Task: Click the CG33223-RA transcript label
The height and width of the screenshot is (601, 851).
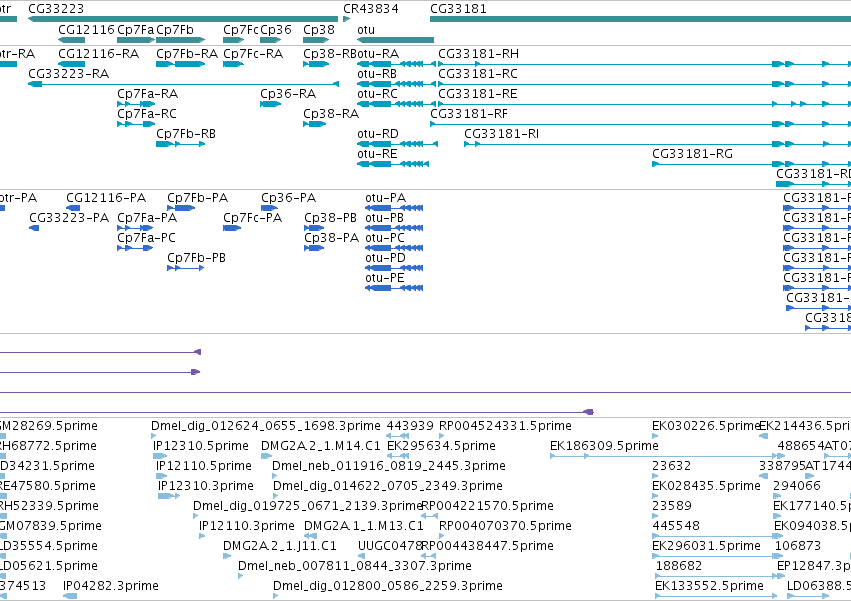Action: click(68, 74)
